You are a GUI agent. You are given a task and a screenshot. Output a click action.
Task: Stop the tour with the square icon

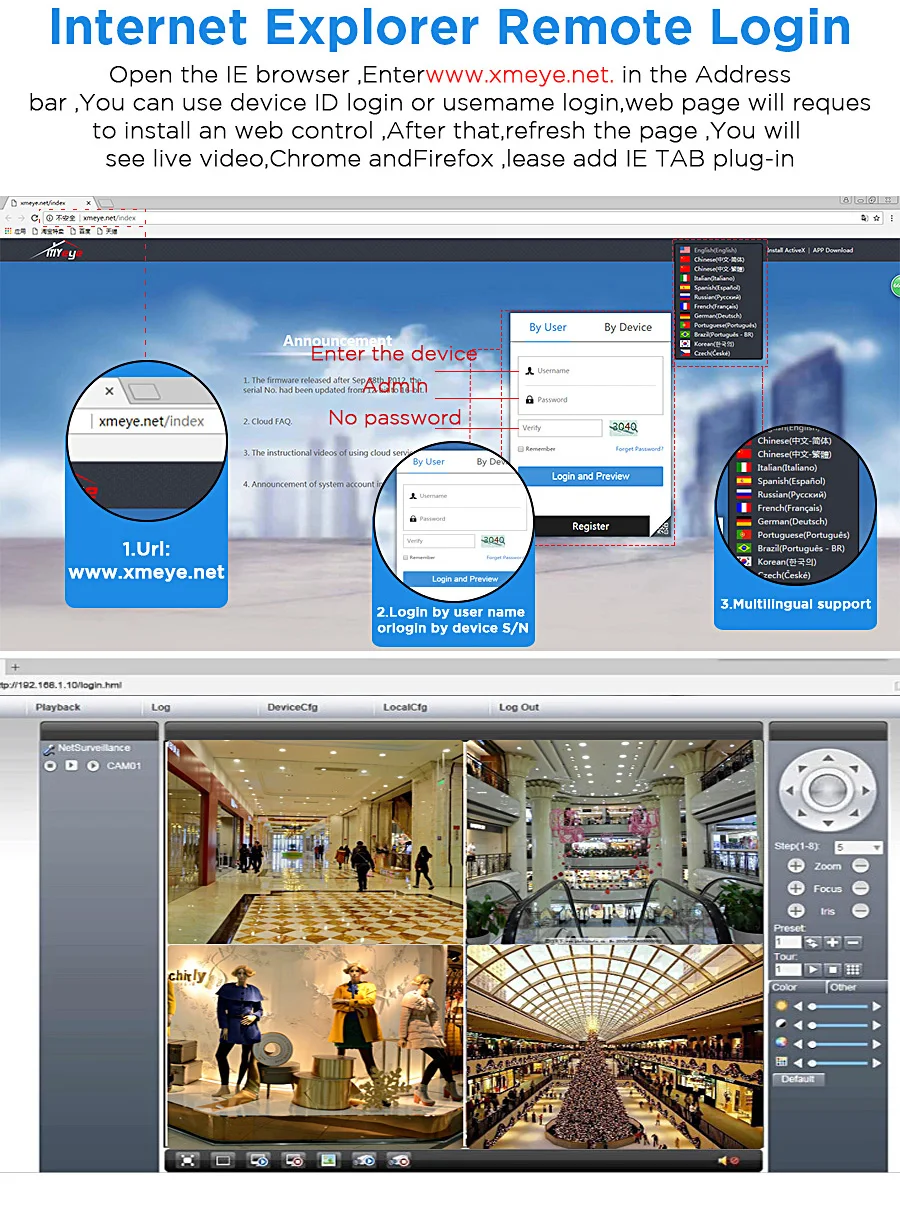[x=832, y=970]
